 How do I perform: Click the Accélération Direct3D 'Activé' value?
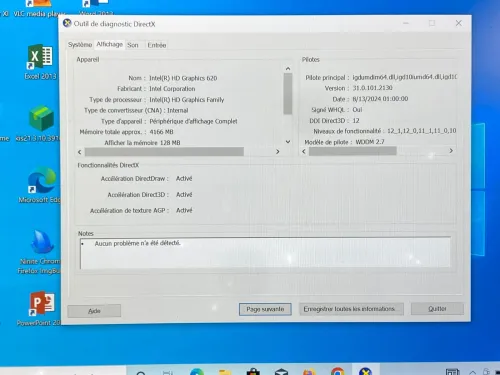point(184,195)
